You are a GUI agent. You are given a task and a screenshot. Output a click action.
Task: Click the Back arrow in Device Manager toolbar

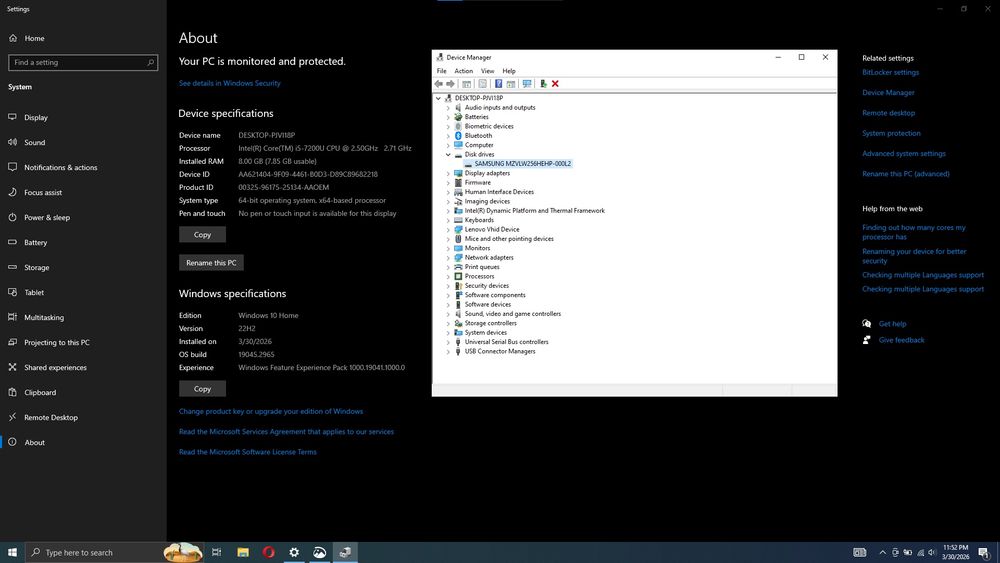pos(439,84)
